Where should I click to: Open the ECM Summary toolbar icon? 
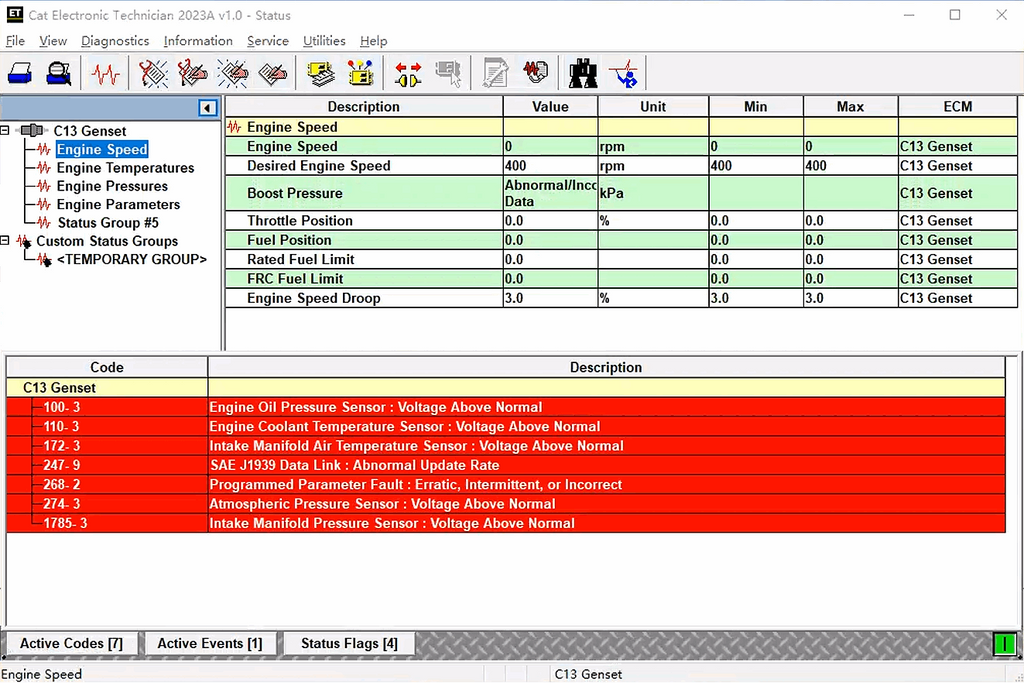321,73
